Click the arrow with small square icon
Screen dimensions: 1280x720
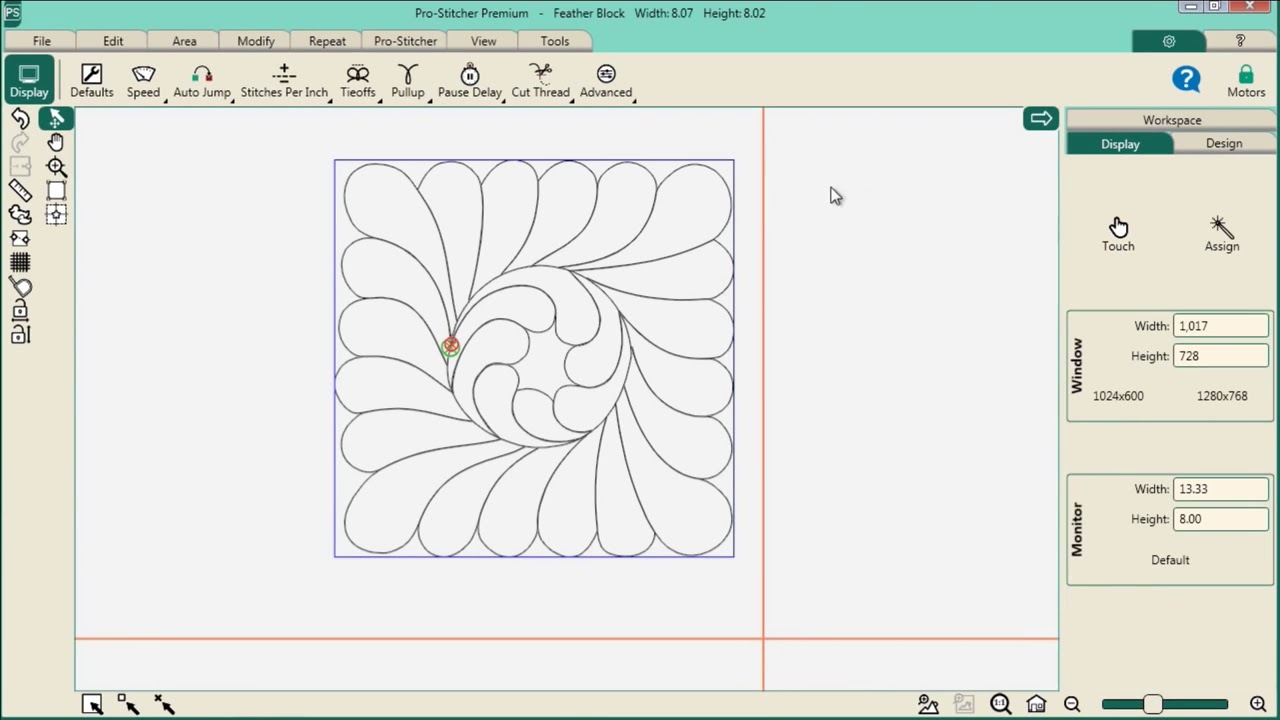128,705
